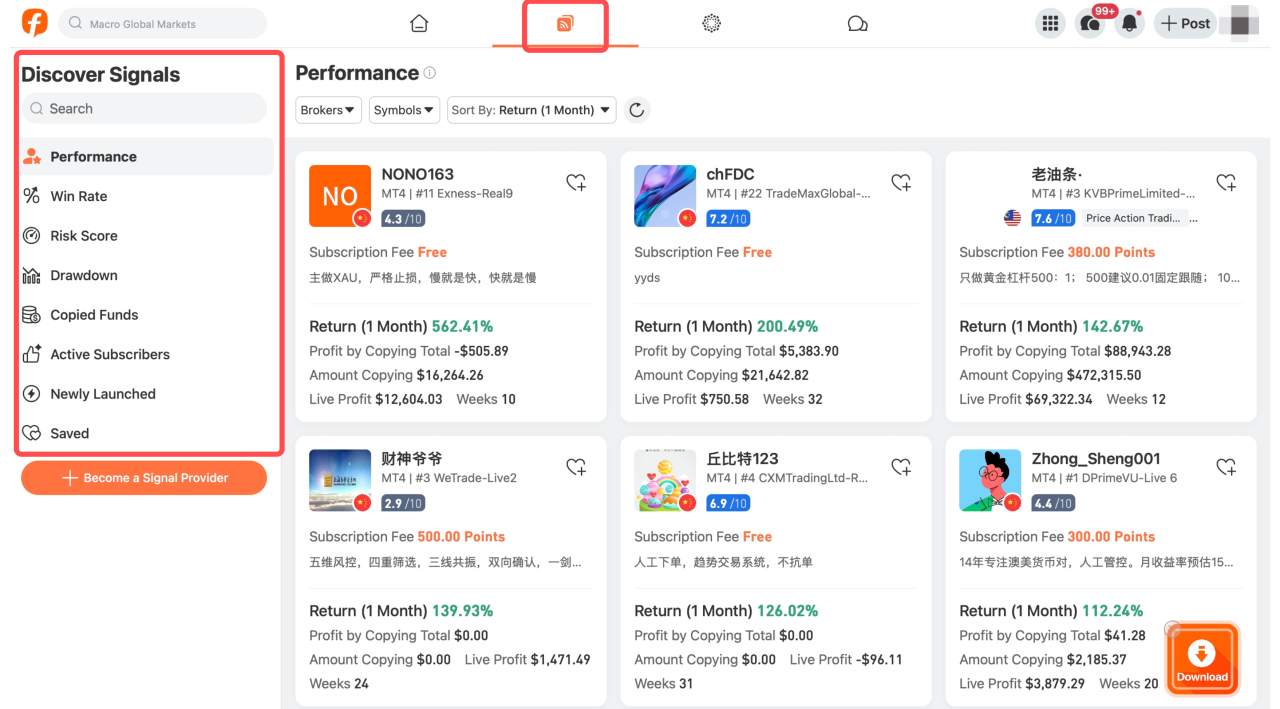Save 老油条 with the heart icon

tap(1226, 182)
